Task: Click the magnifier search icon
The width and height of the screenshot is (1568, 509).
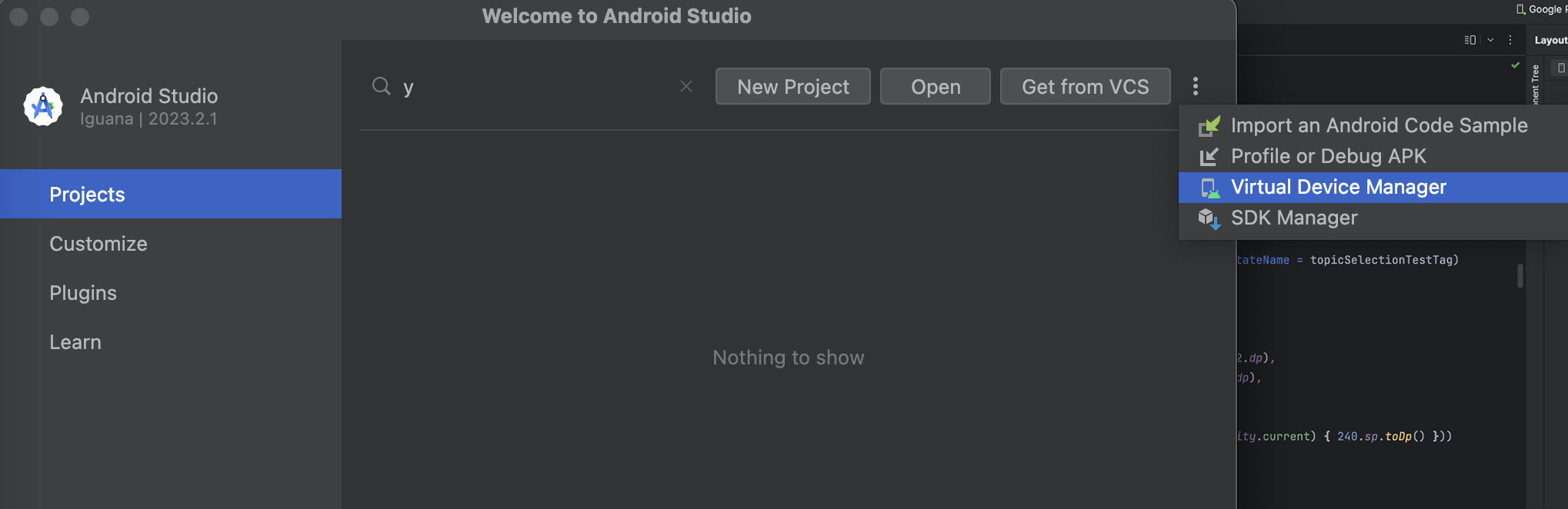Action: pos(382,86)
